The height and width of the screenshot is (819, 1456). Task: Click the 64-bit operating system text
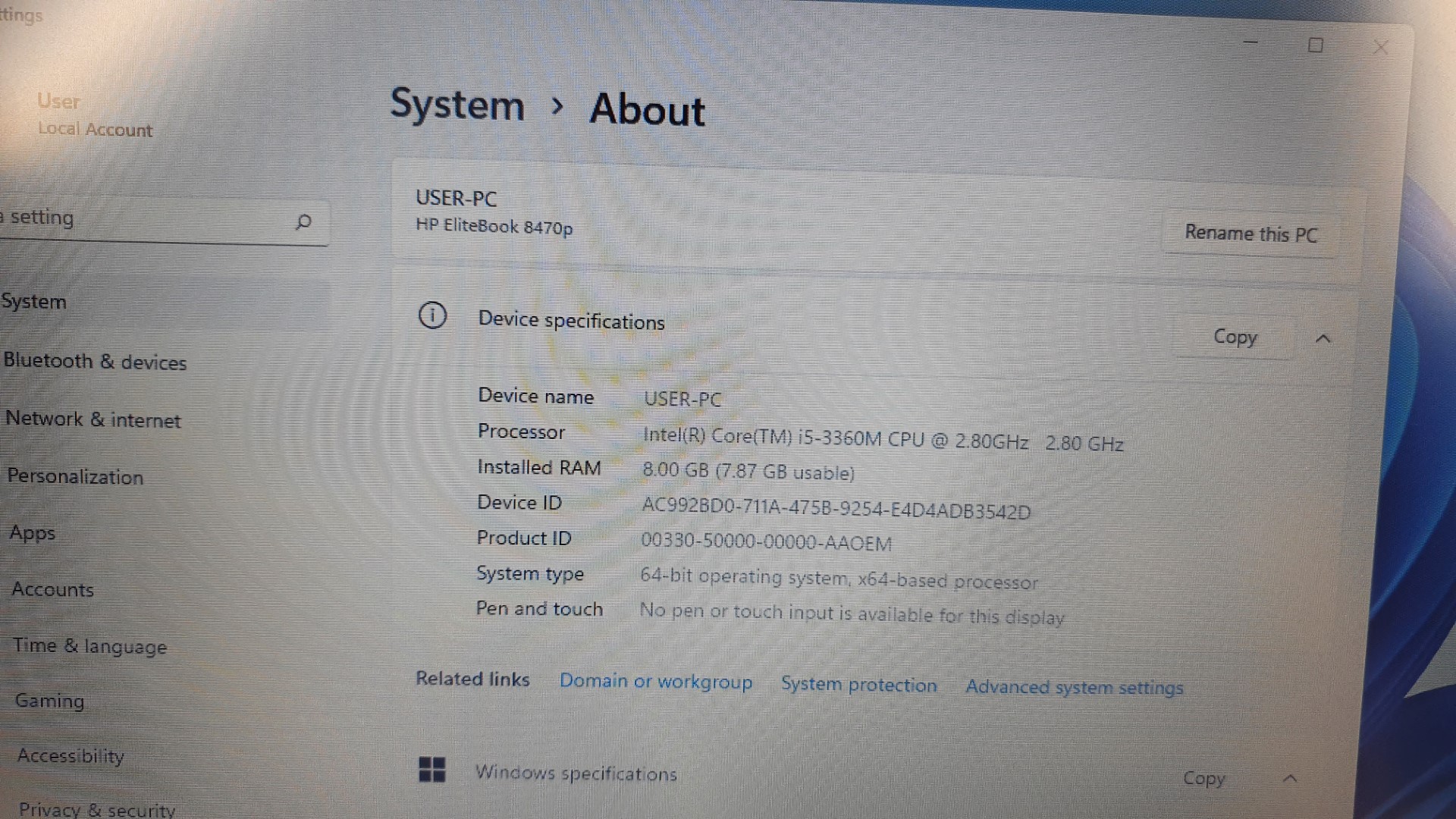[839, 579]
